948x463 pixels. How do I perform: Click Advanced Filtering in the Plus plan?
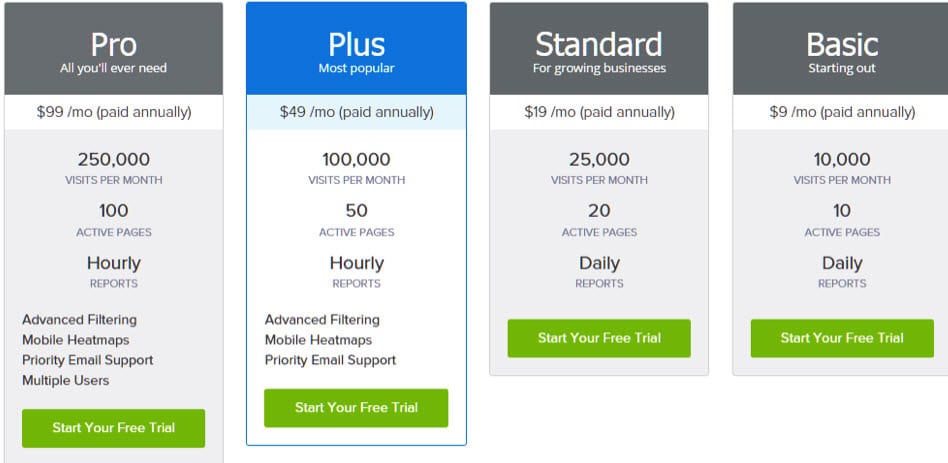tap(322, 320)
